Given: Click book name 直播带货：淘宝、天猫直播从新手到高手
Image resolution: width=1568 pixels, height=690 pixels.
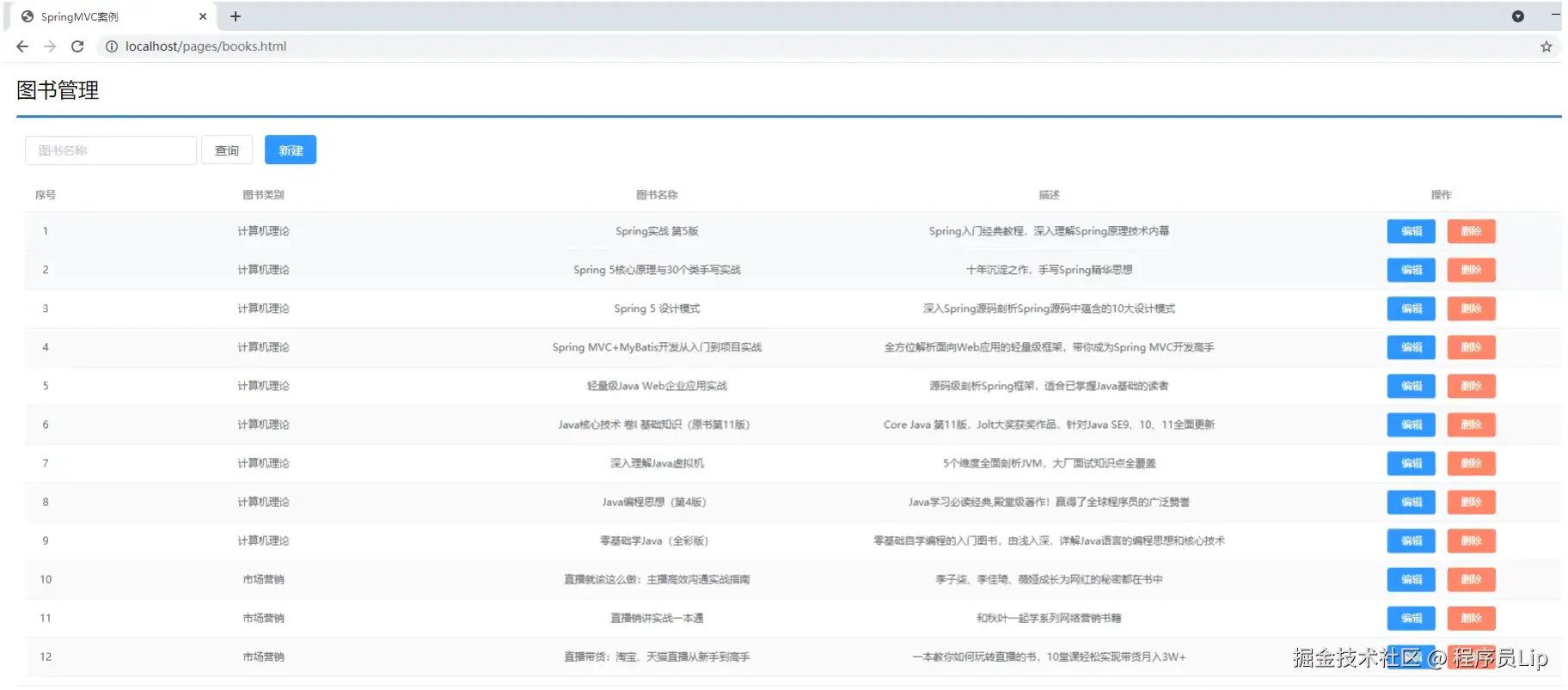Looking at the screenshot, I should [657, 656].
